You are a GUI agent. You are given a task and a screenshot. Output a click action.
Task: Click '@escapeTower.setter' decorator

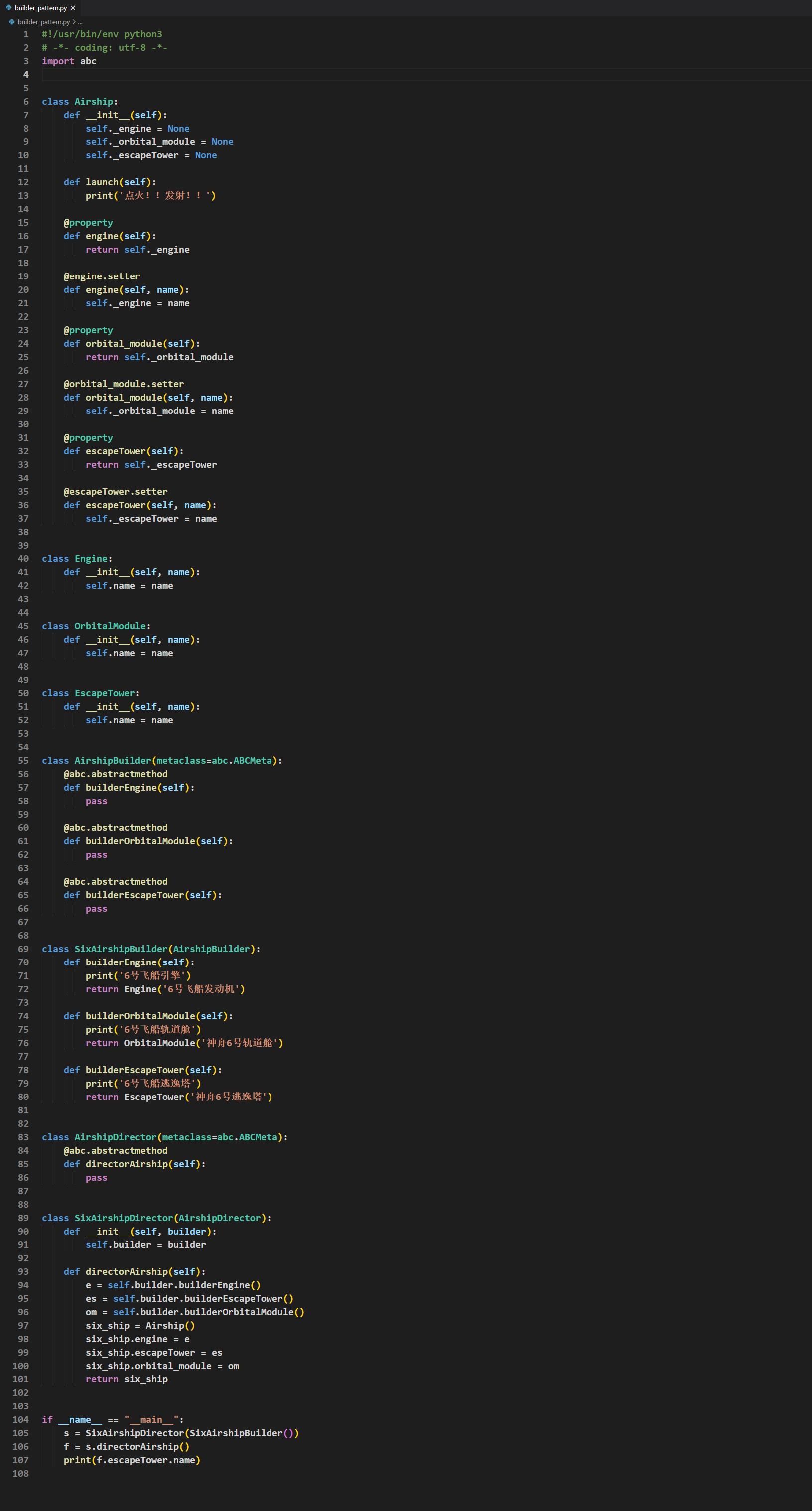pos(116,492)
